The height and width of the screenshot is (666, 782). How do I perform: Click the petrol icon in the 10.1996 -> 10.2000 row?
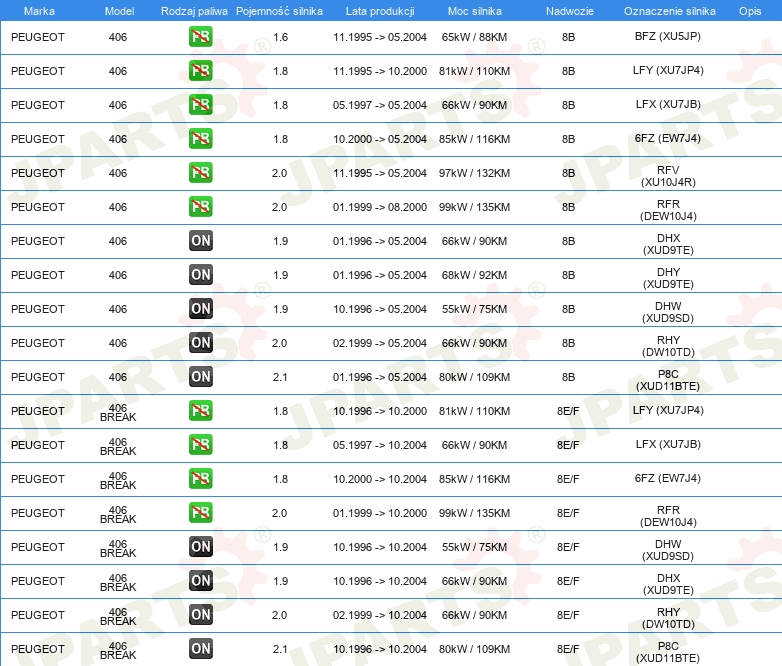tap(200, 411)
